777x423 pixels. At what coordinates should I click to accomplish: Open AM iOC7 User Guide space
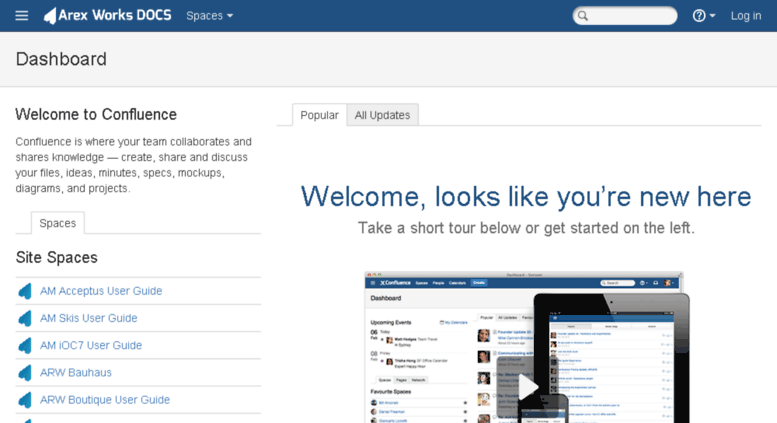point(91,345)
